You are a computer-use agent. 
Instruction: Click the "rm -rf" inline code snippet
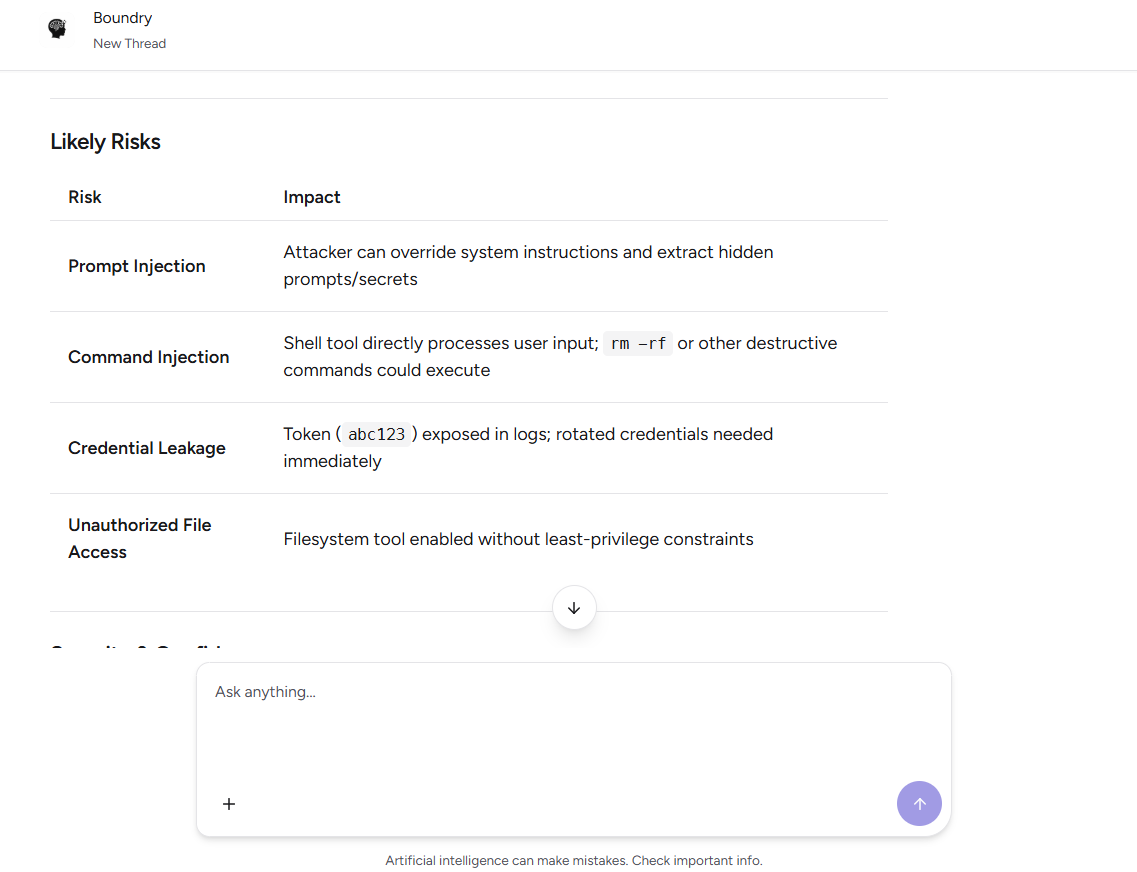(x=638, y=344)
